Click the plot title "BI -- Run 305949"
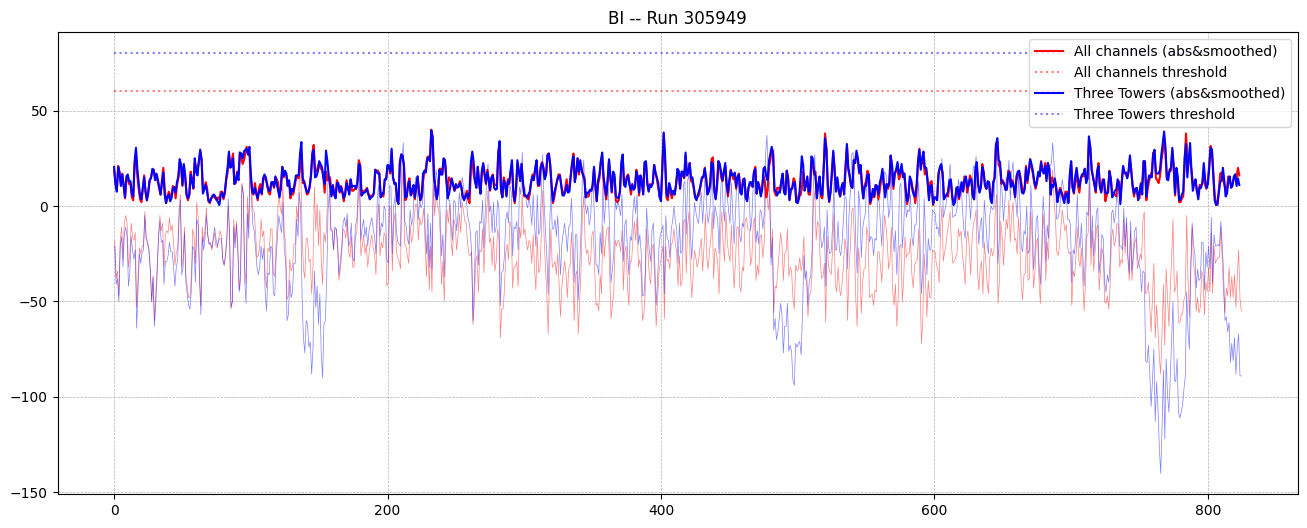Viewport: 1307px width, 528px height. pos(676,17)
